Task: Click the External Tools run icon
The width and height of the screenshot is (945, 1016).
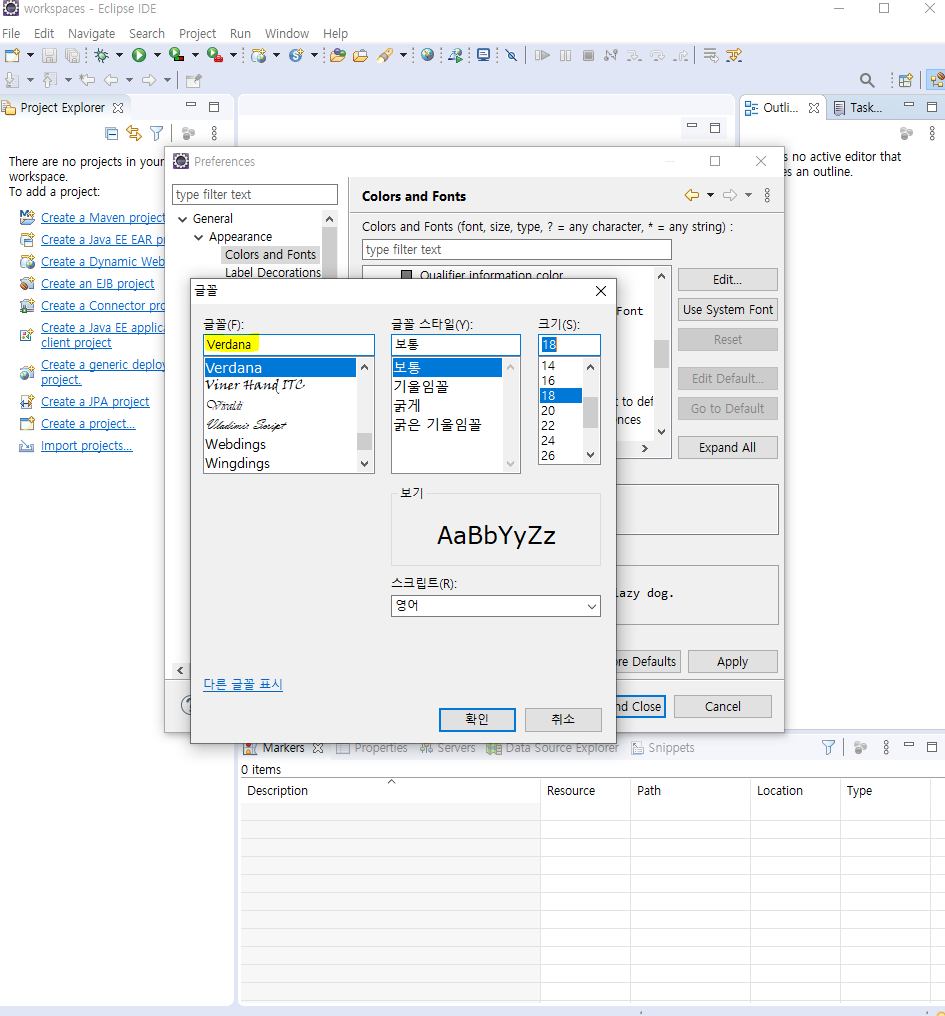Action: pyautogui.click(x=215, y=56)
